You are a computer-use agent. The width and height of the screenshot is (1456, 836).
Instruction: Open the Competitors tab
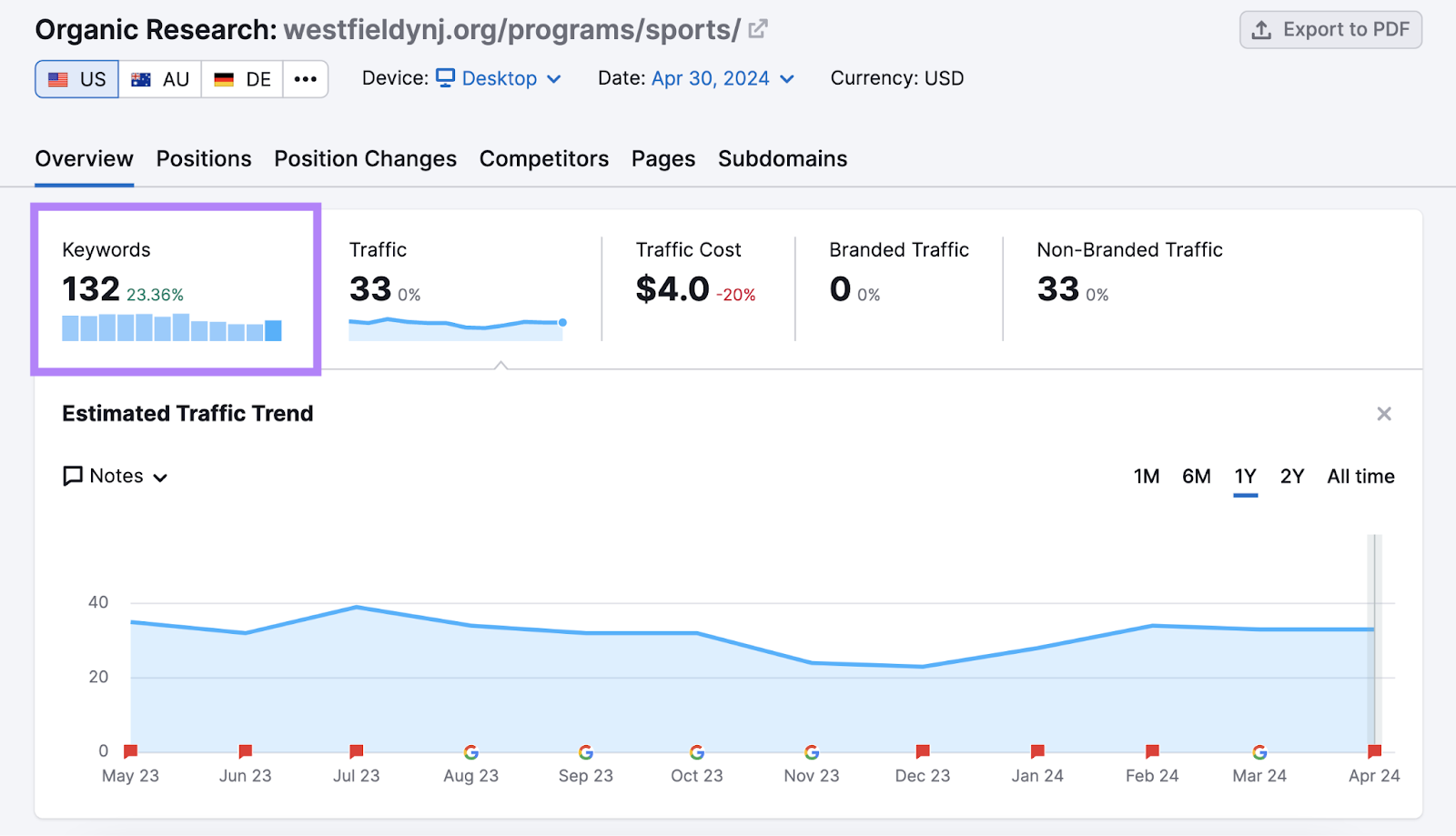[543, 158]
